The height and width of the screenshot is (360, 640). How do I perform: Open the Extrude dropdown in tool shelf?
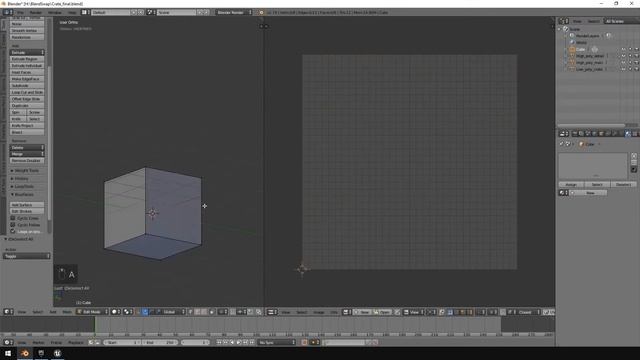coord(27,53)
